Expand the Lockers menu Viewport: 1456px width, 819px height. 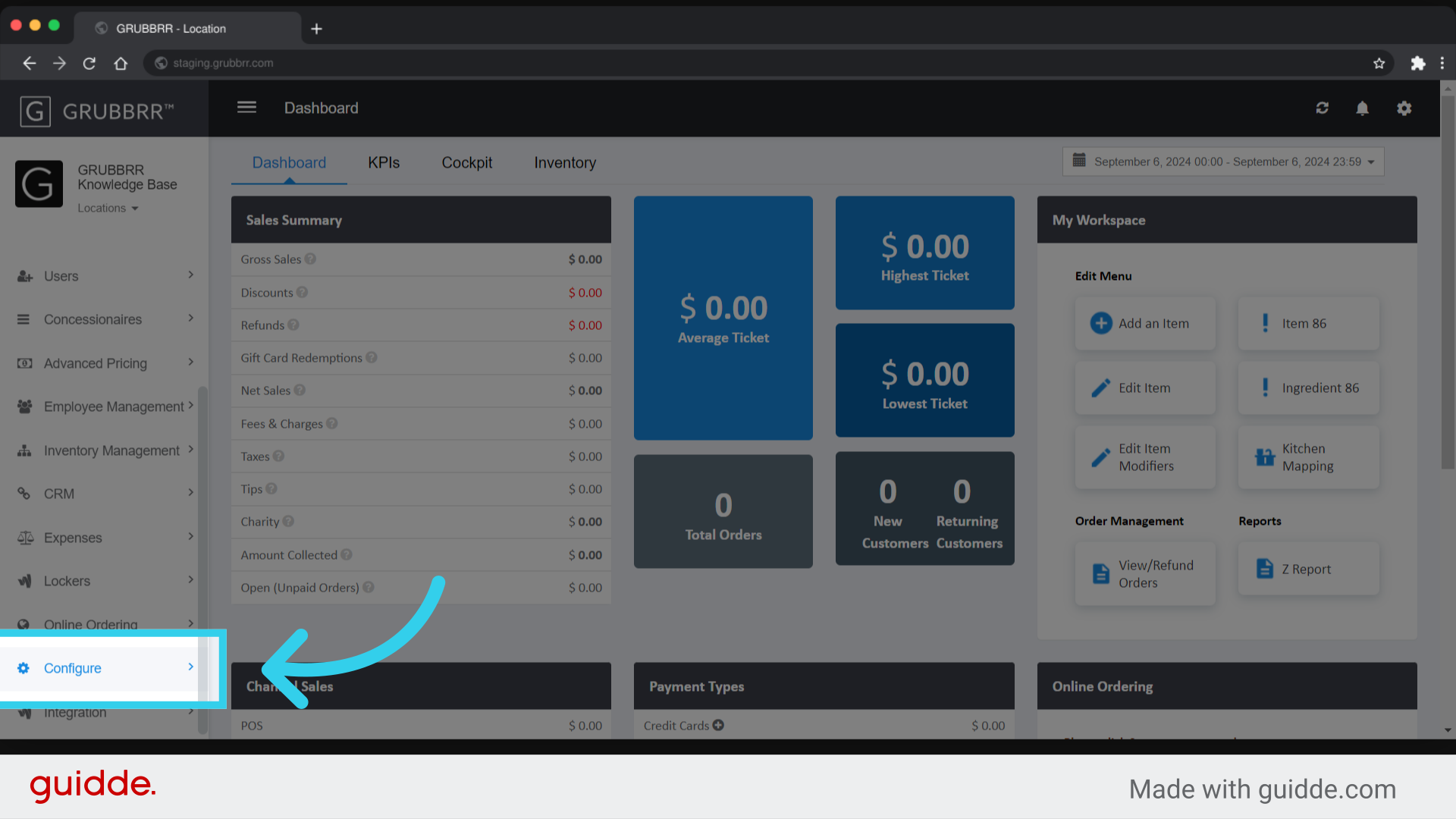coord(105,581)
